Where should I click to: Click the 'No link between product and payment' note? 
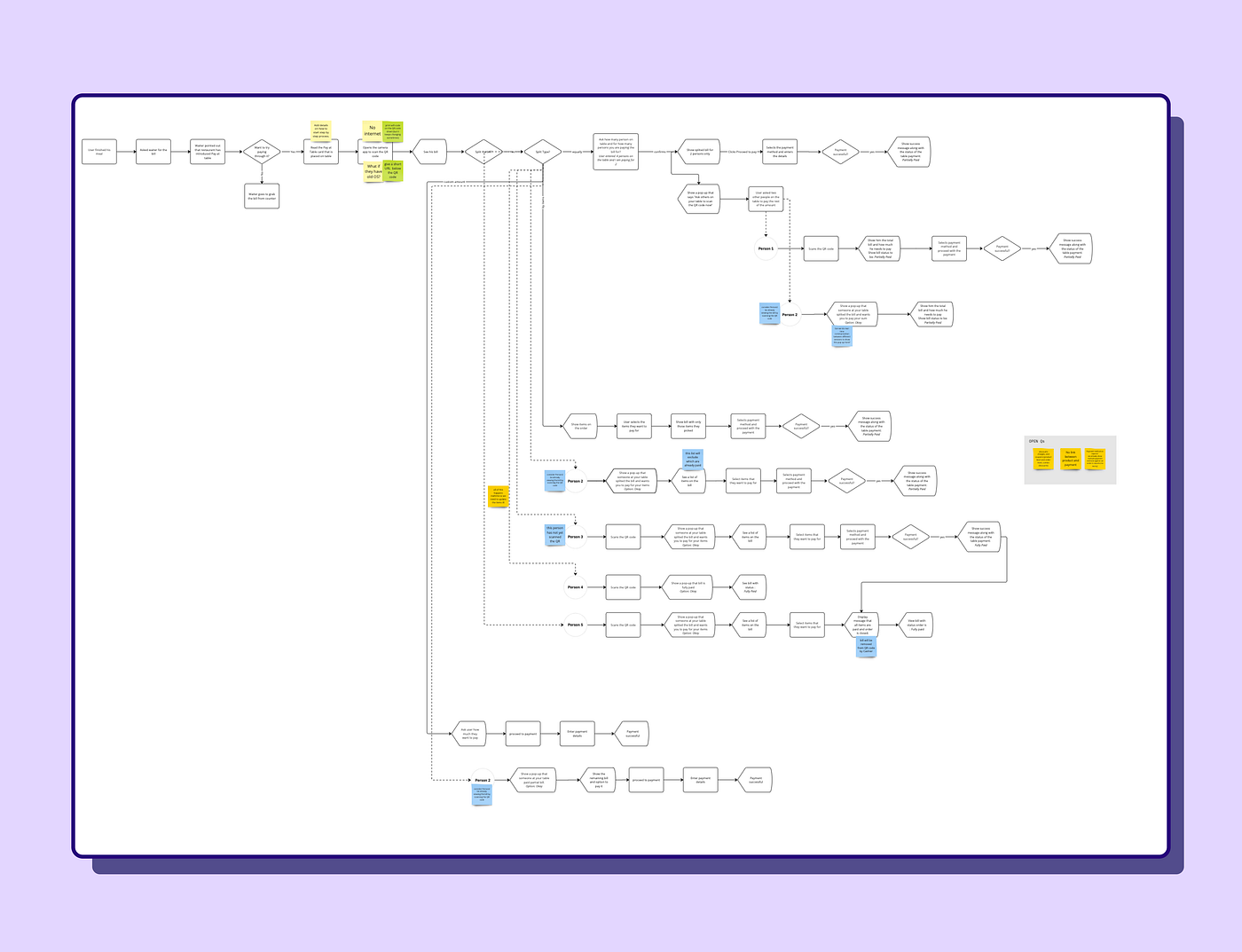point(1071,459)
